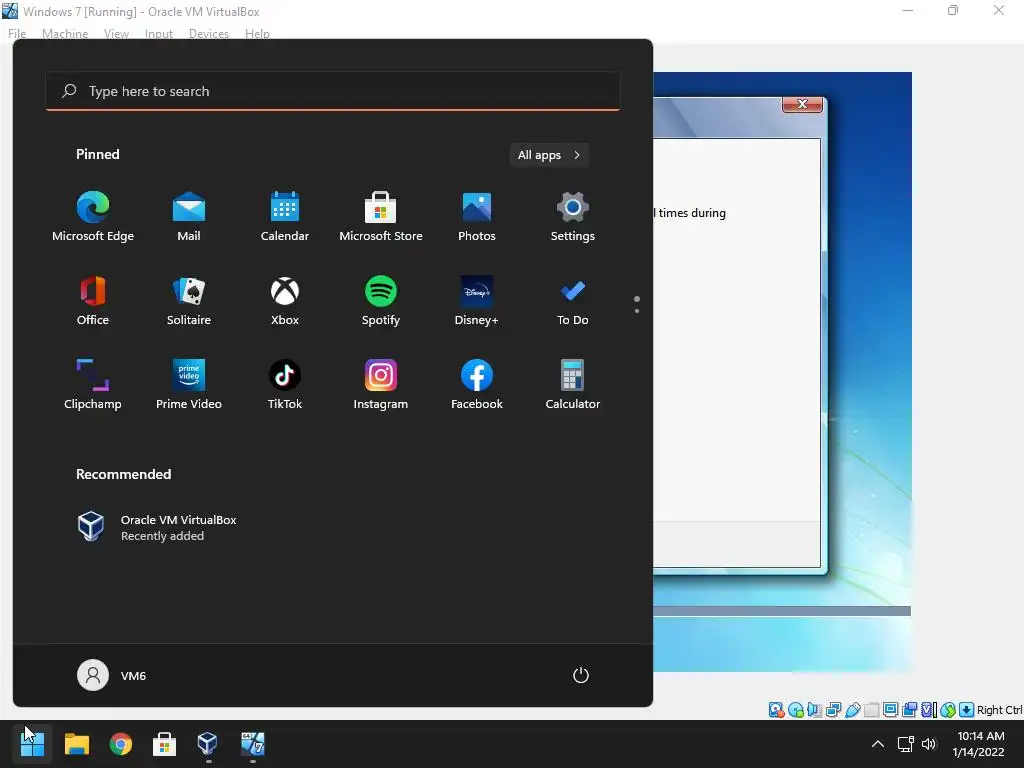
Task: Switch to VirtualBox Manager taskbar icon
Action: [x=208, y=744]
